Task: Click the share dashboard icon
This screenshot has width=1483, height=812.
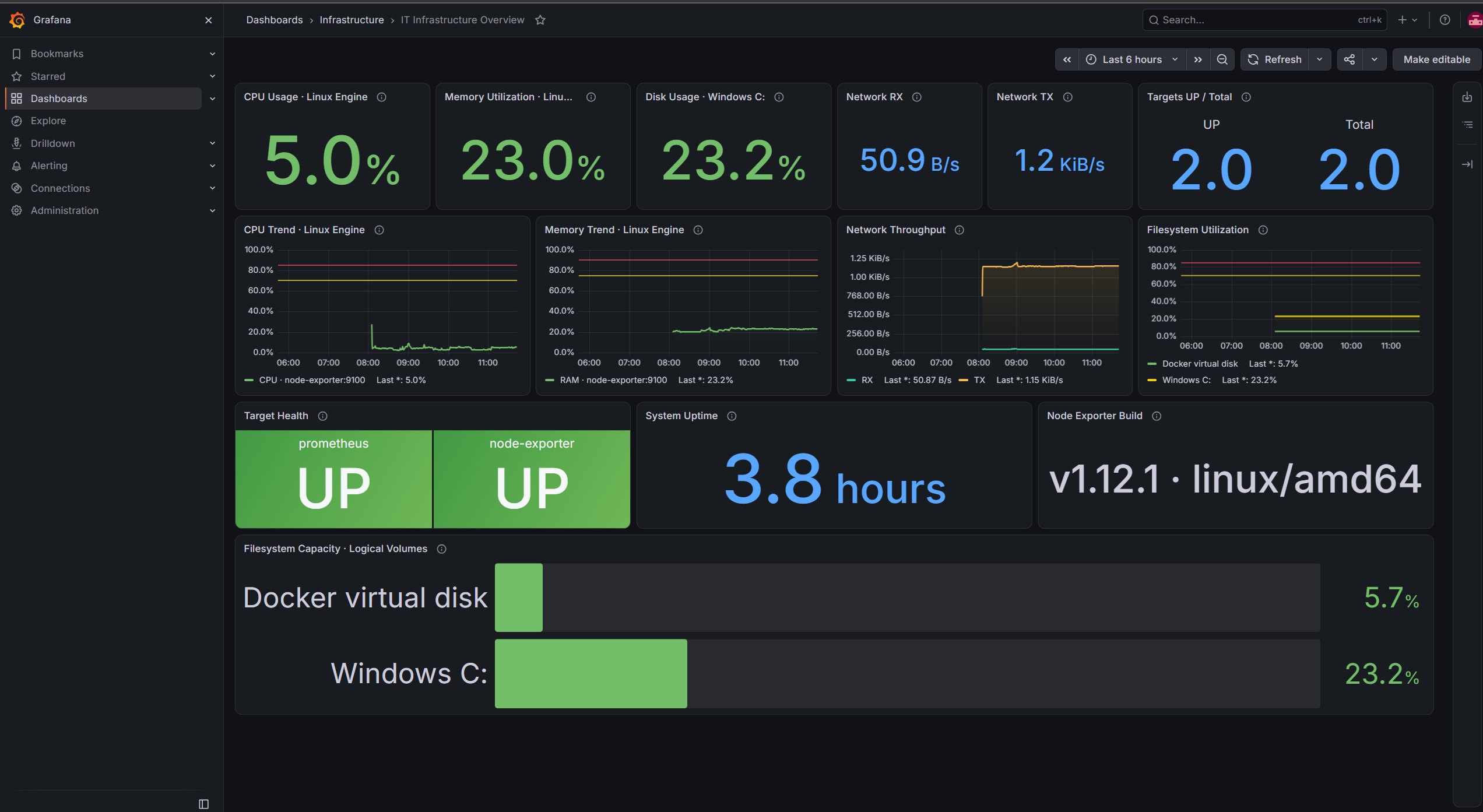Action: [1350, 59]
